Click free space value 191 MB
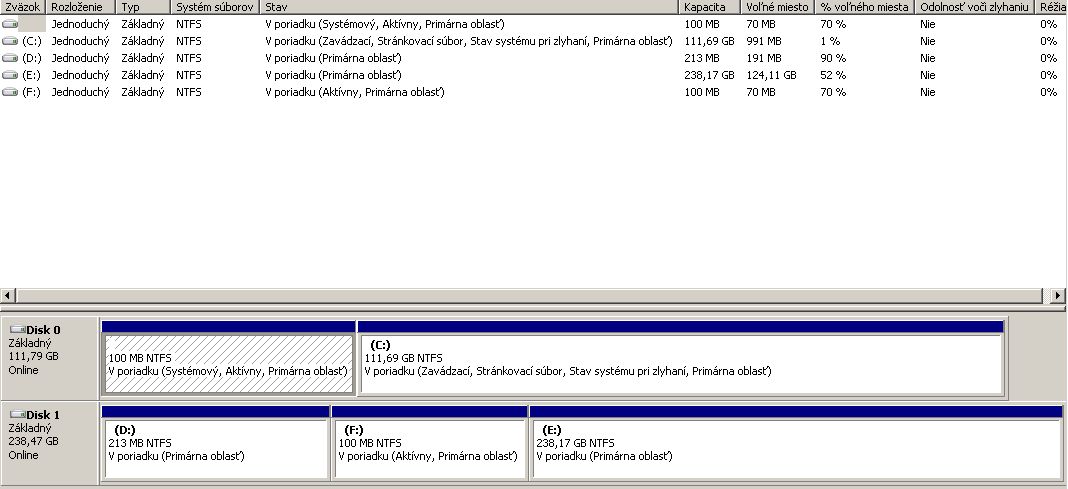Viewport: 1068px width, 489px height. coord(764,58)
